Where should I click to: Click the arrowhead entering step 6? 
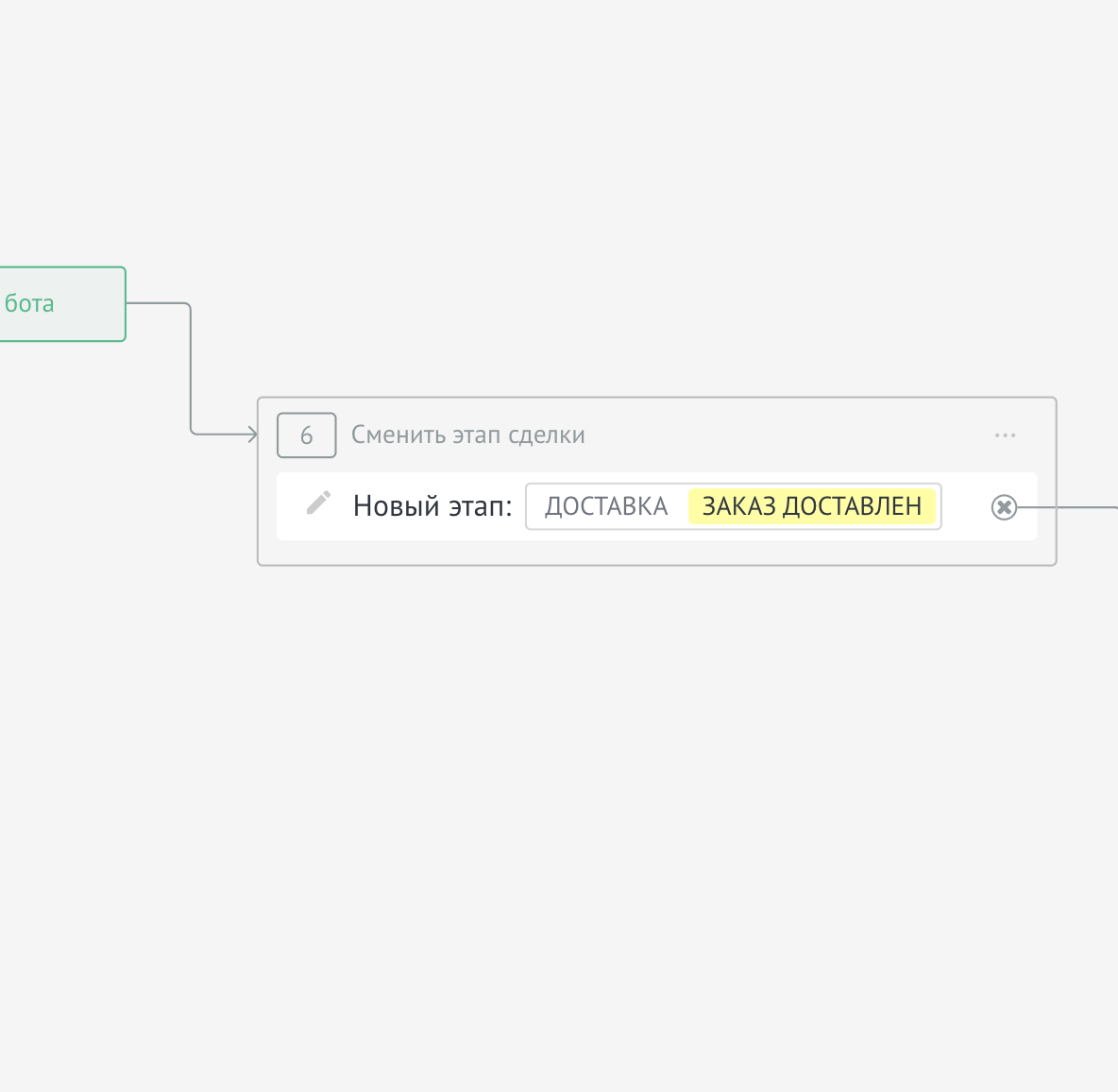(x=252, y=435)
